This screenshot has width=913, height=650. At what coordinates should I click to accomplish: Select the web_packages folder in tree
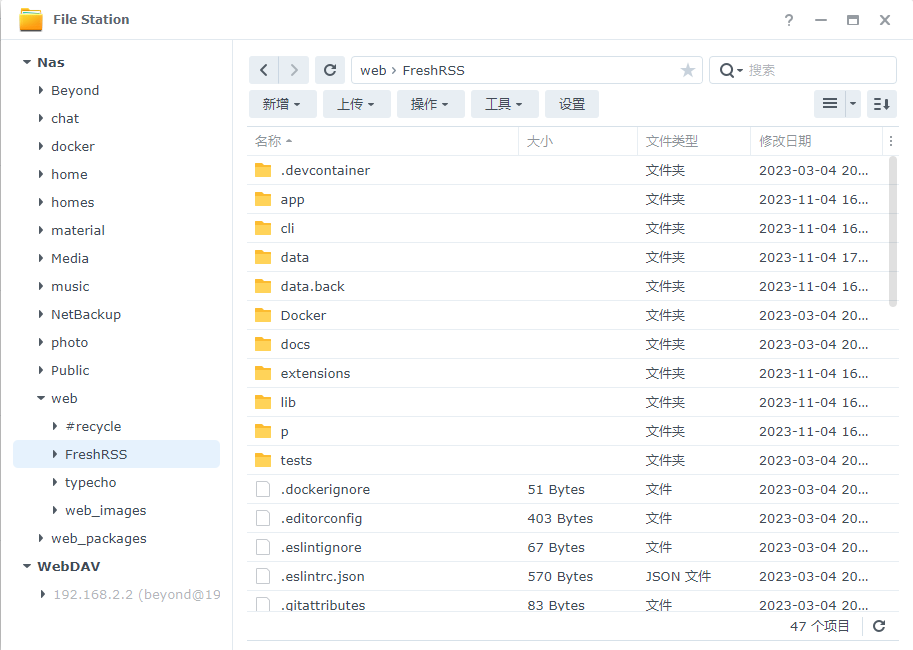[99, 538]
